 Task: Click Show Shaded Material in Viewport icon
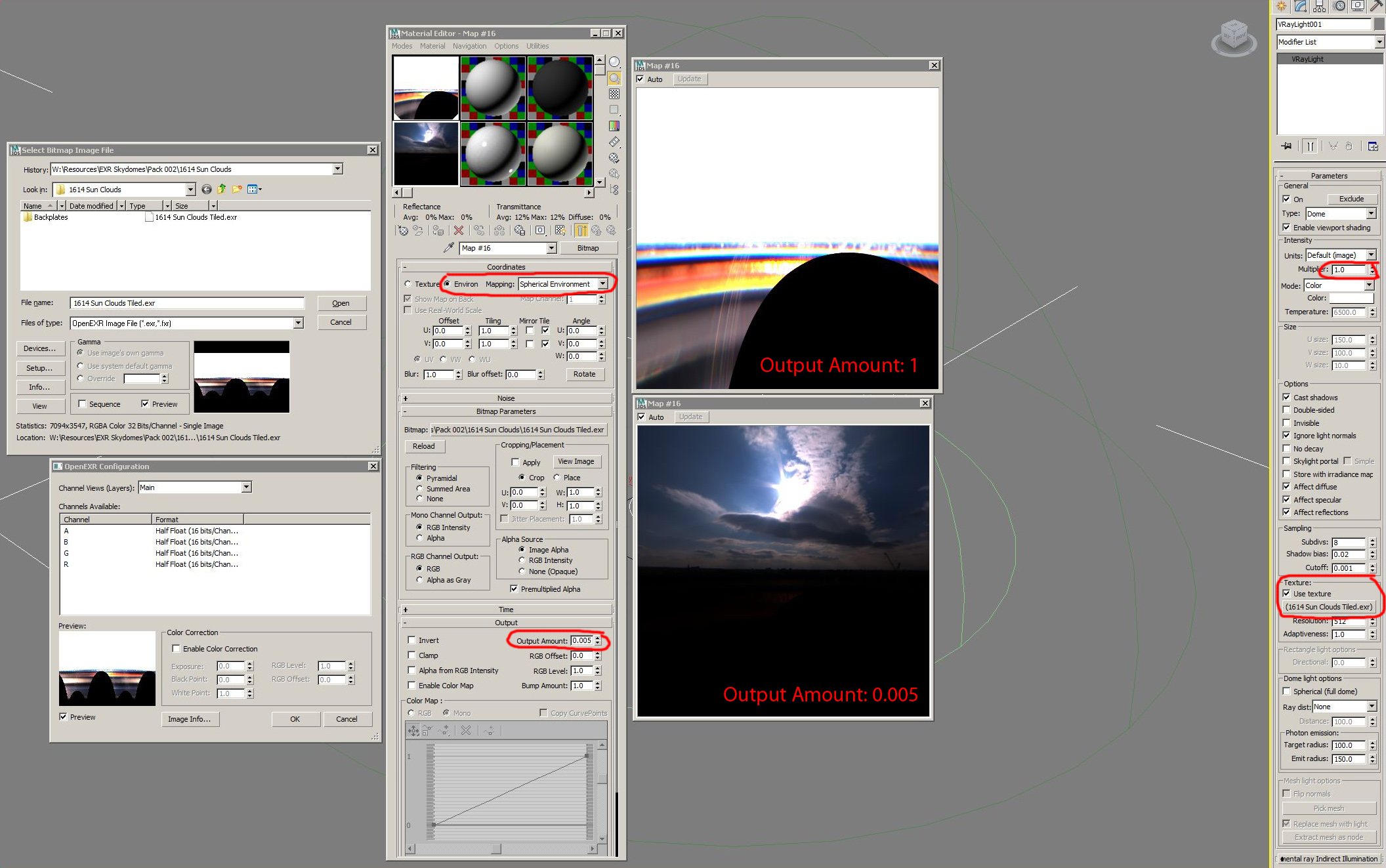tap(560, 230)
